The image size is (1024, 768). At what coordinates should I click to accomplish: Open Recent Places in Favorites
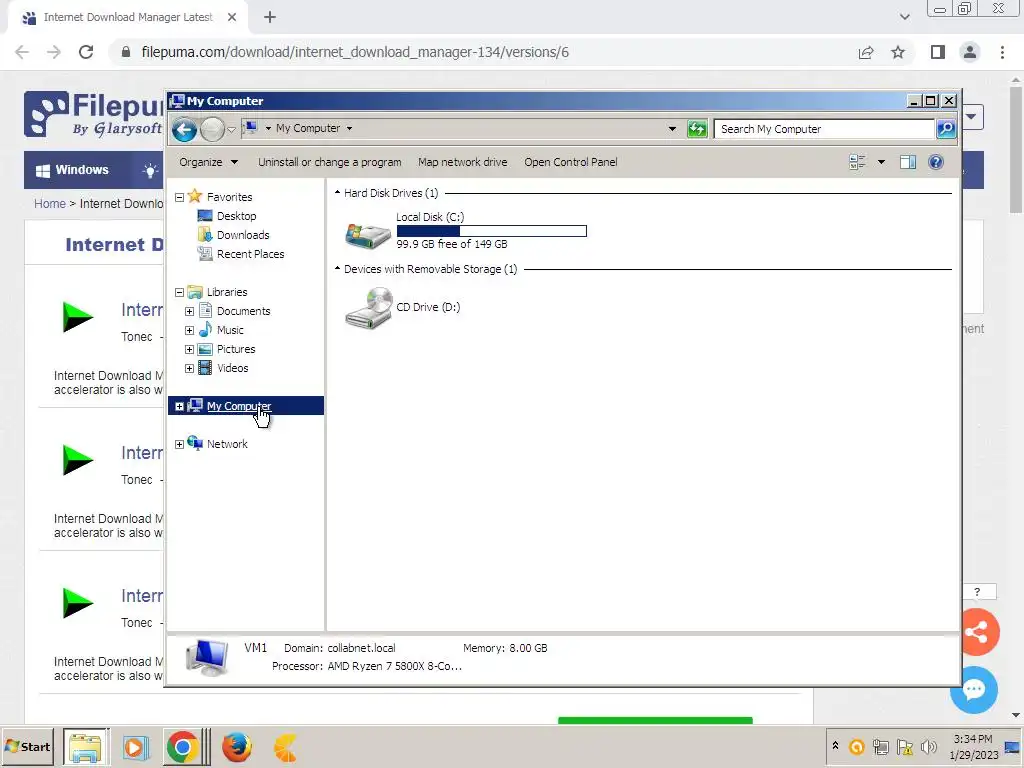point(250,253)
